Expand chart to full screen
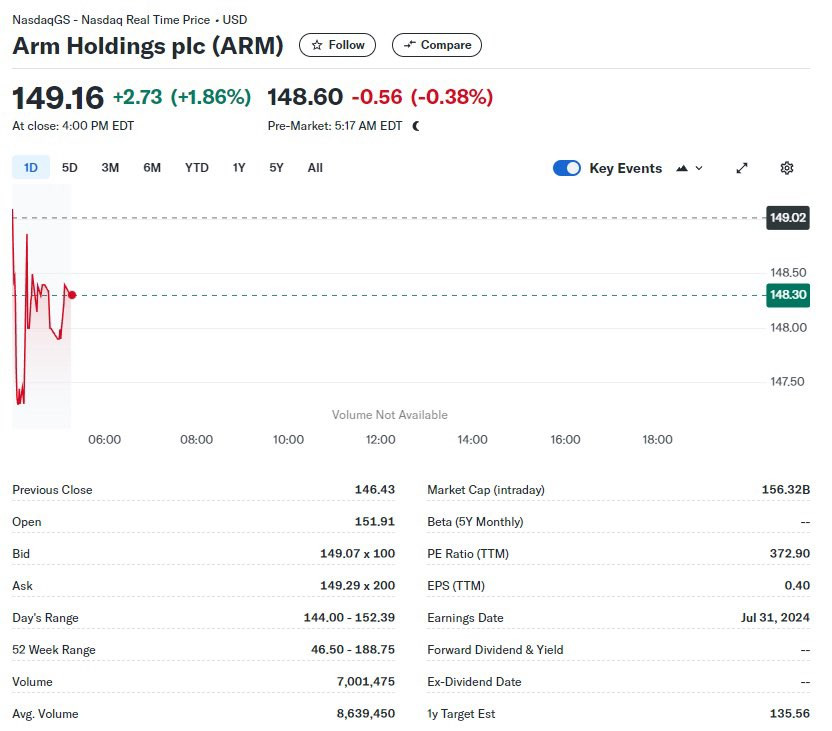 click(x=742, y=168)
